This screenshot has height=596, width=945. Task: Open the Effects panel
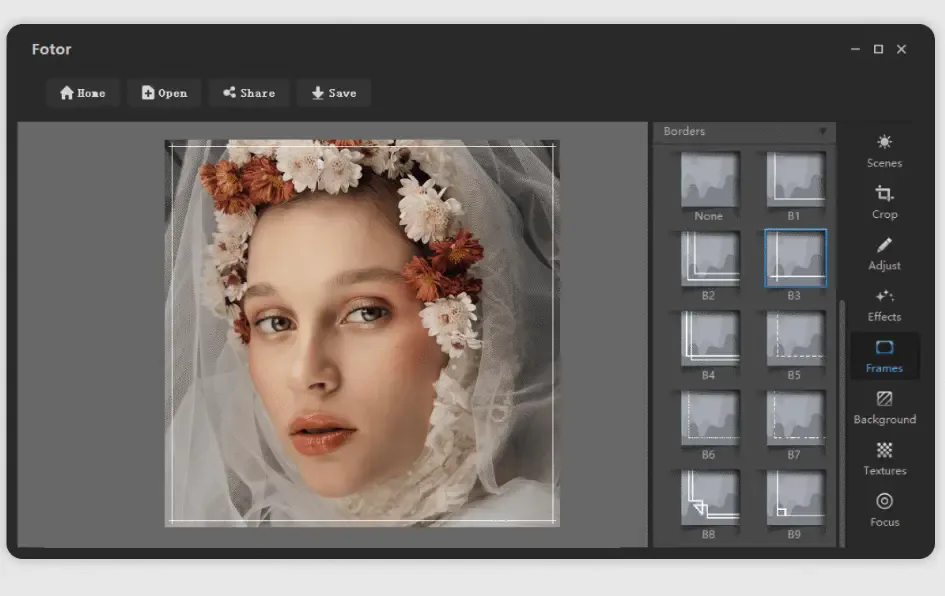[884, 307]
